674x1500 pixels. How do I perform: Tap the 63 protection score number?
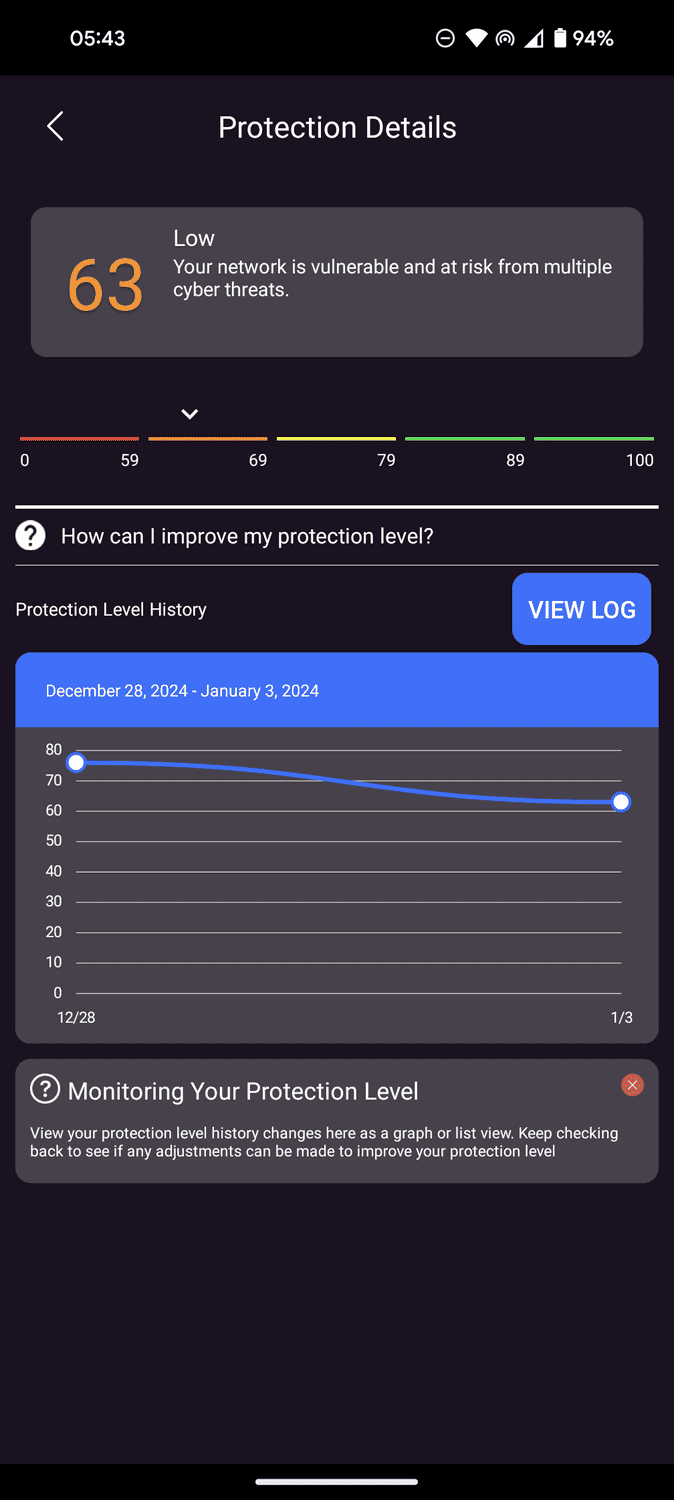105,286
